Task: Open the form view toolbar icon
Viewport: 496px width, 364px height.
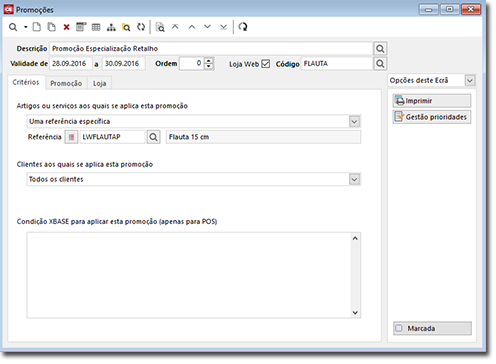Action: tap(81, 27)
